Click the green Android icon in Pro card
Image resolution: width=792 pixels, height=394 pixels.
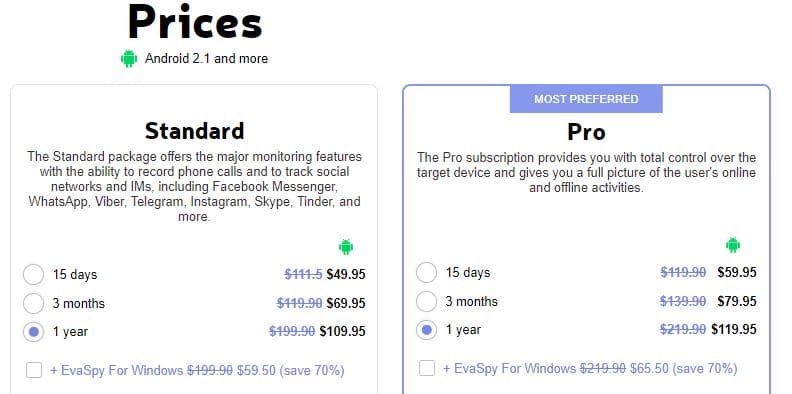tap(733, 245)
